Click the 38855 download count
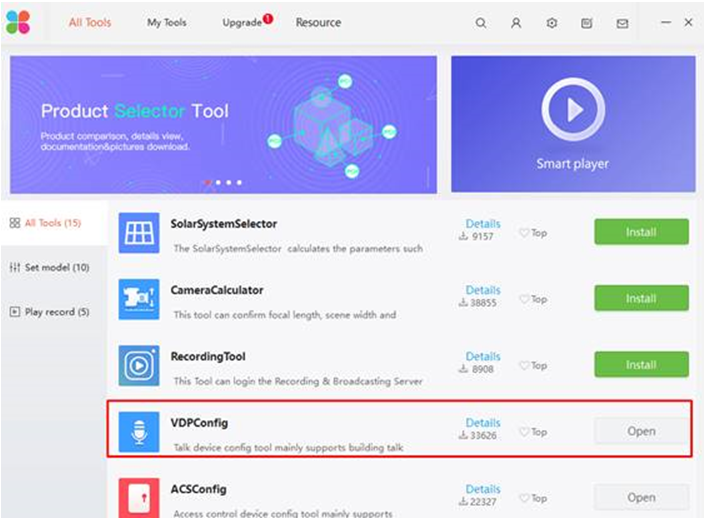This screenshot has height=528, width=710. pos(483,302)
